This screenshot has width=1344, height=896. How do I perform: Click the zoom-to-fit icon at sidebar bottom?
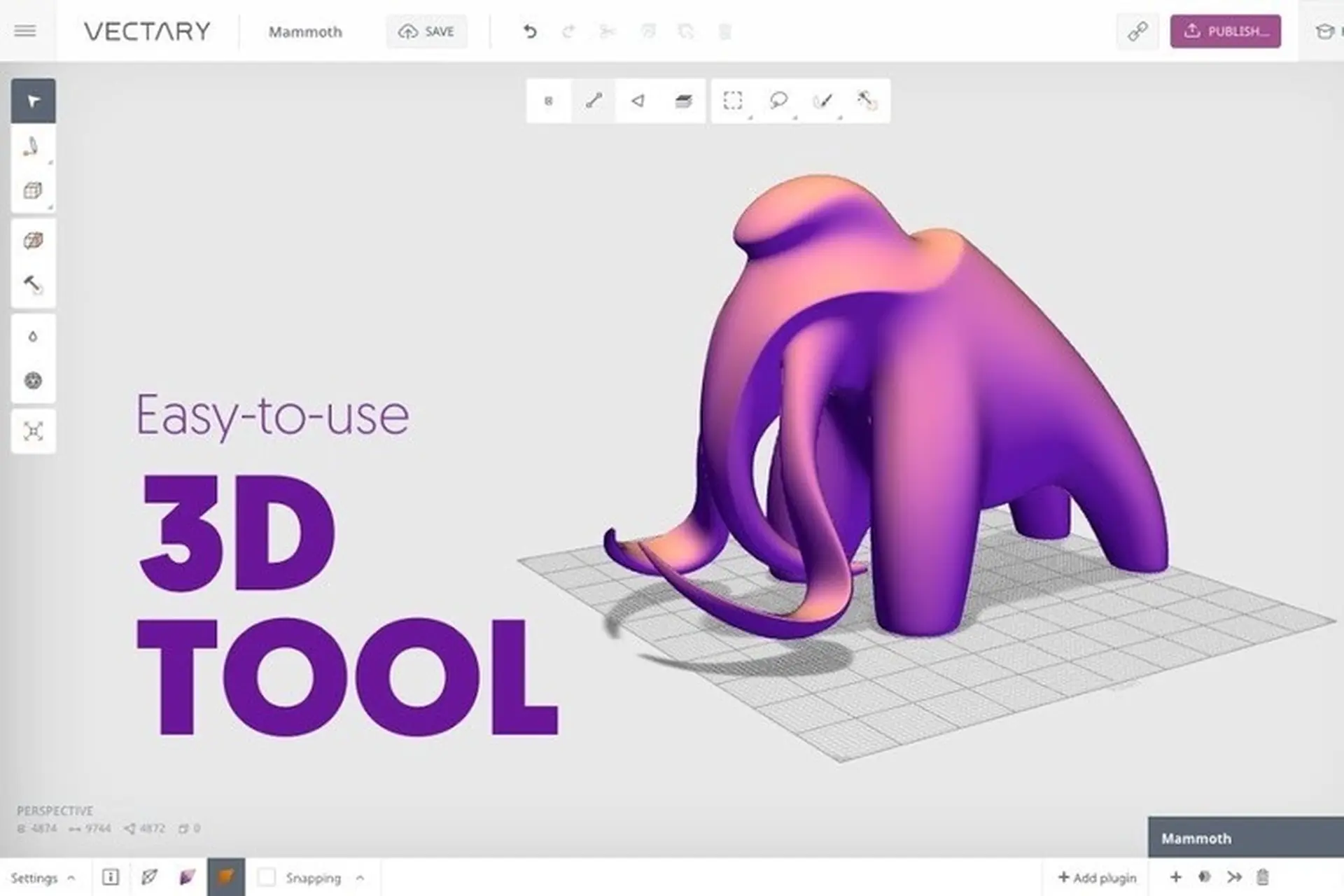[x=33, y=430]
